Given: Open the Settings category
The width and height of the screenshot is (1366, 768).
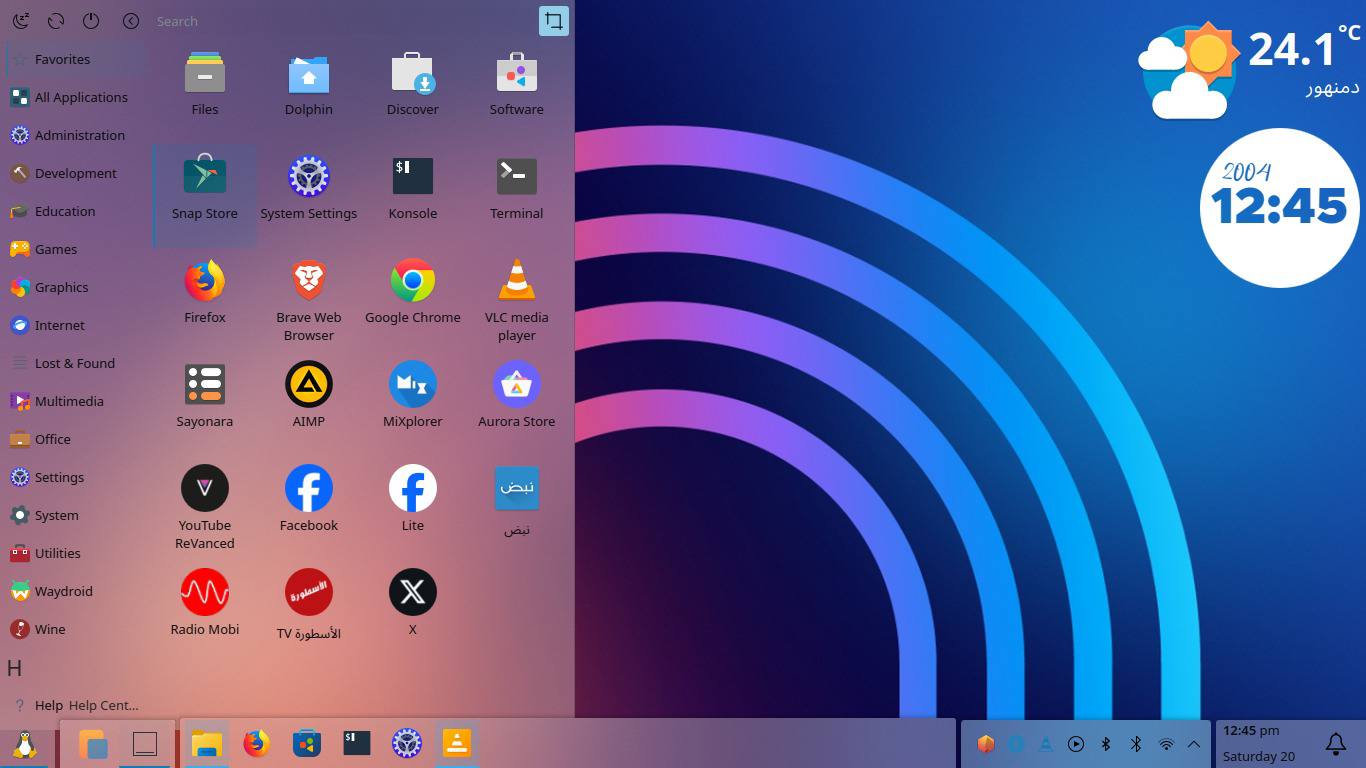Looking at the screenshot, I should (75, 477).
